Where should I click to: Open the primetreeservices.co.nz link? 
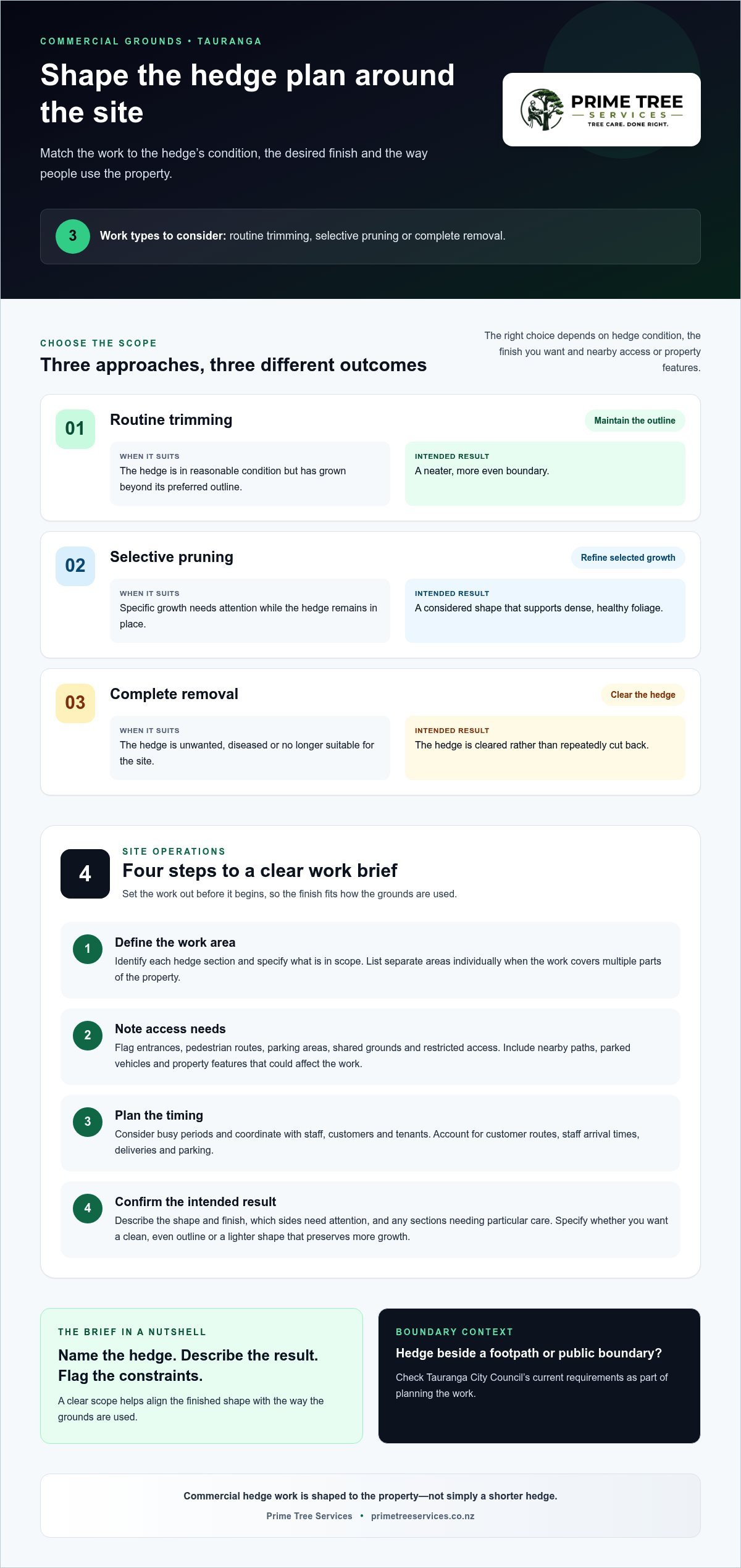(423, 1516)
